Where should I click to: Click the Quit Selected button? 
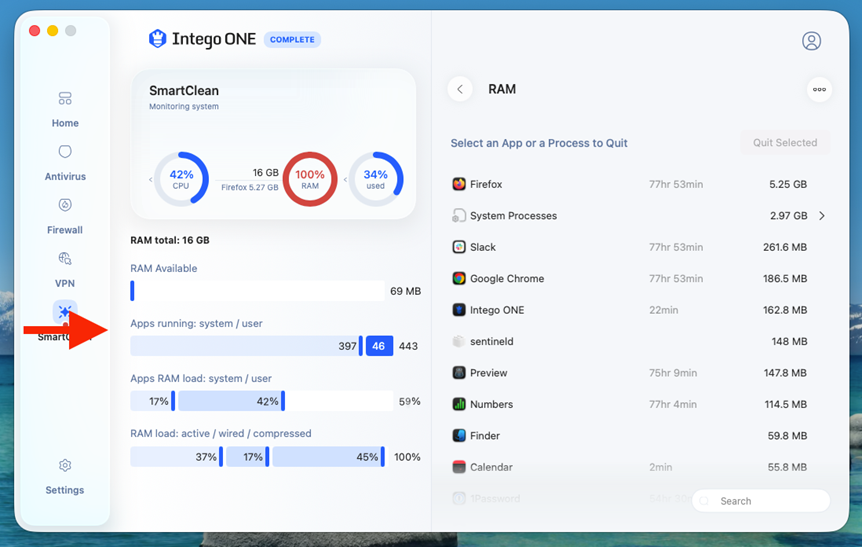(x=785, y=142)
